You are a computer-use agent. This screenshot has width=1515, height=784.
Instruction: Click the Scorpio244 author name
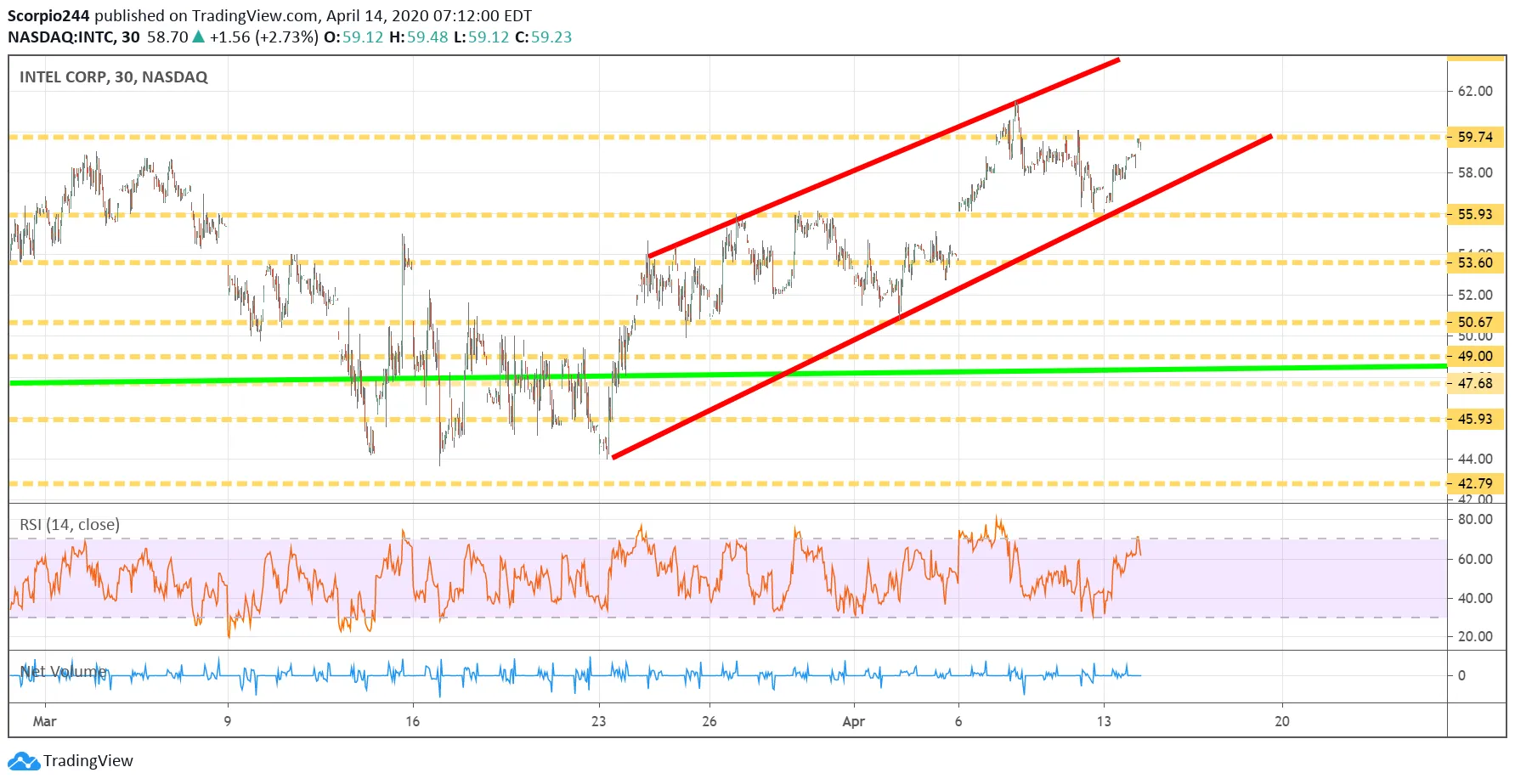pyautogui.click(x=48, y=15)
